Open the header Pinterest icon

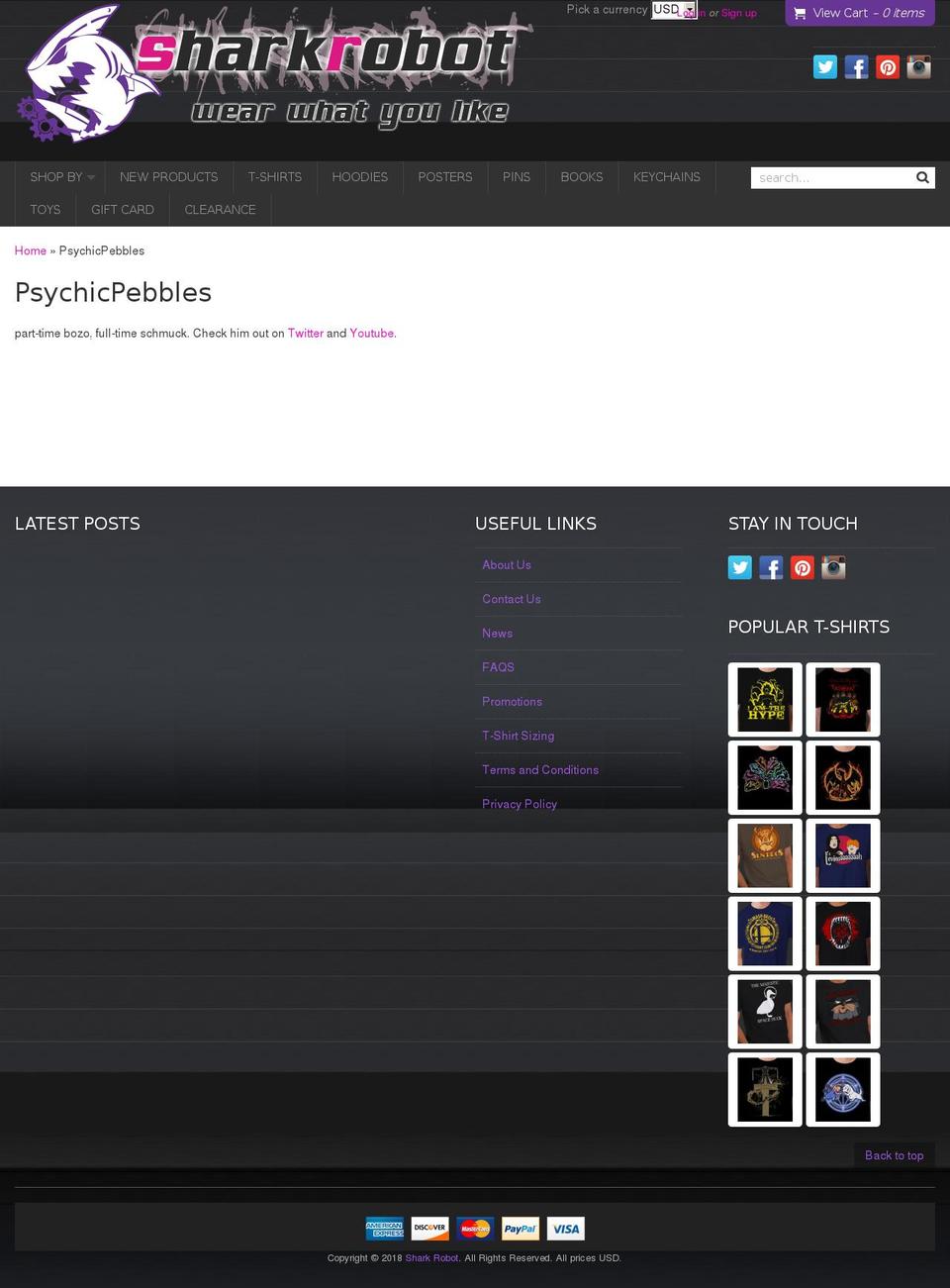(x=888, y=66)
